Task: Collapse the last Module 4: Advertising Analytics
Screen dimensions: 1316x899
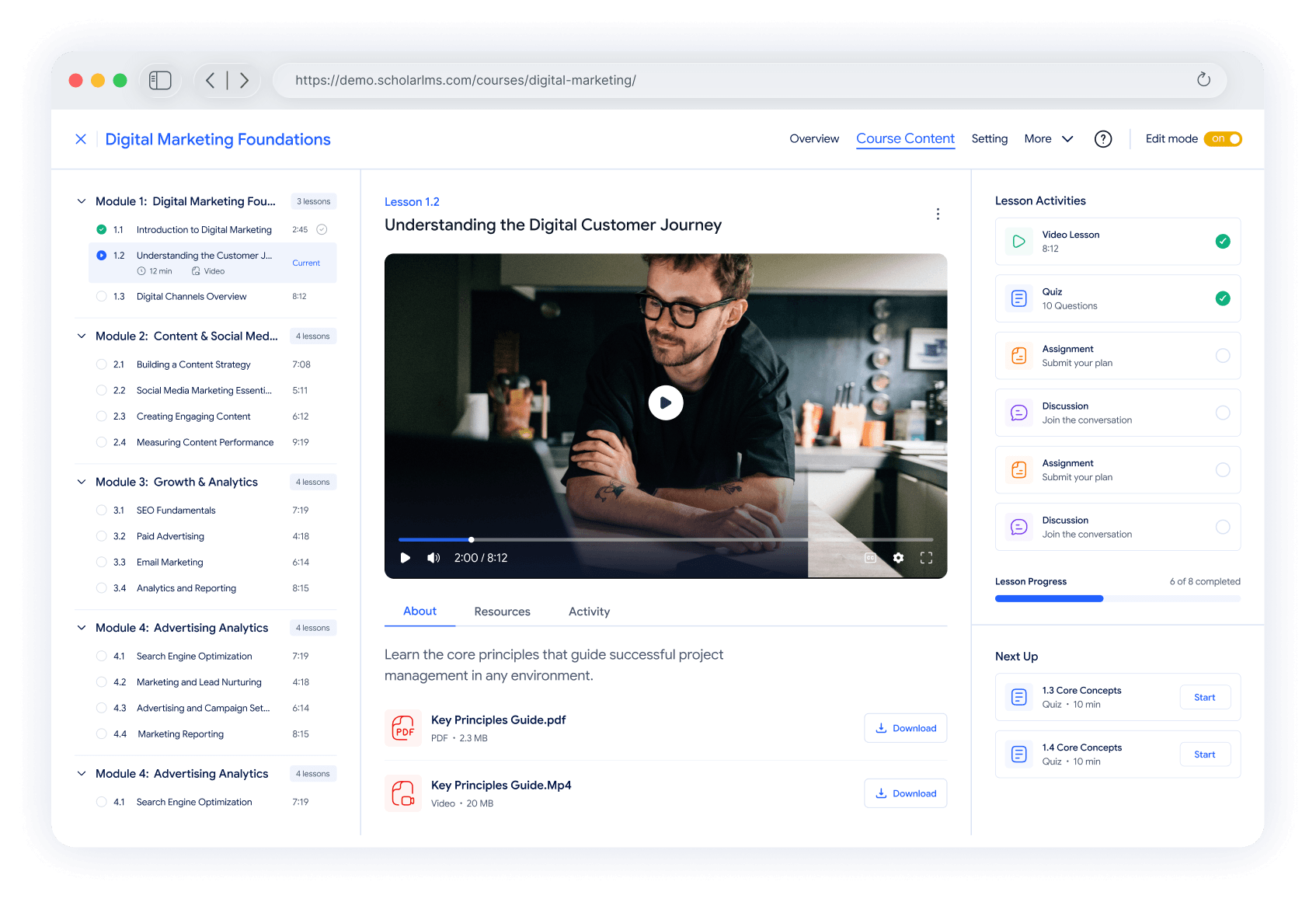Action: click(82, 774)
